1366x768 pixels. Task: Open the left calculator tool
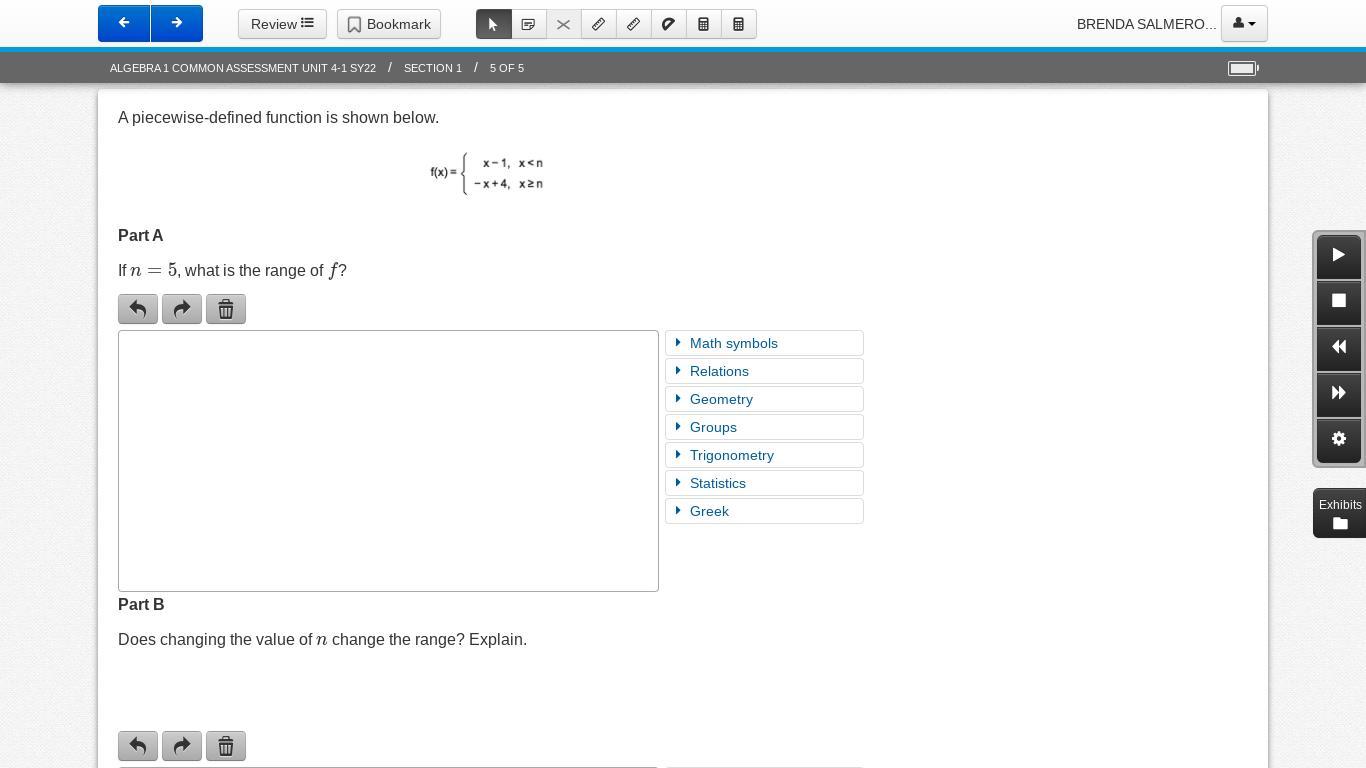pos(704,24)
